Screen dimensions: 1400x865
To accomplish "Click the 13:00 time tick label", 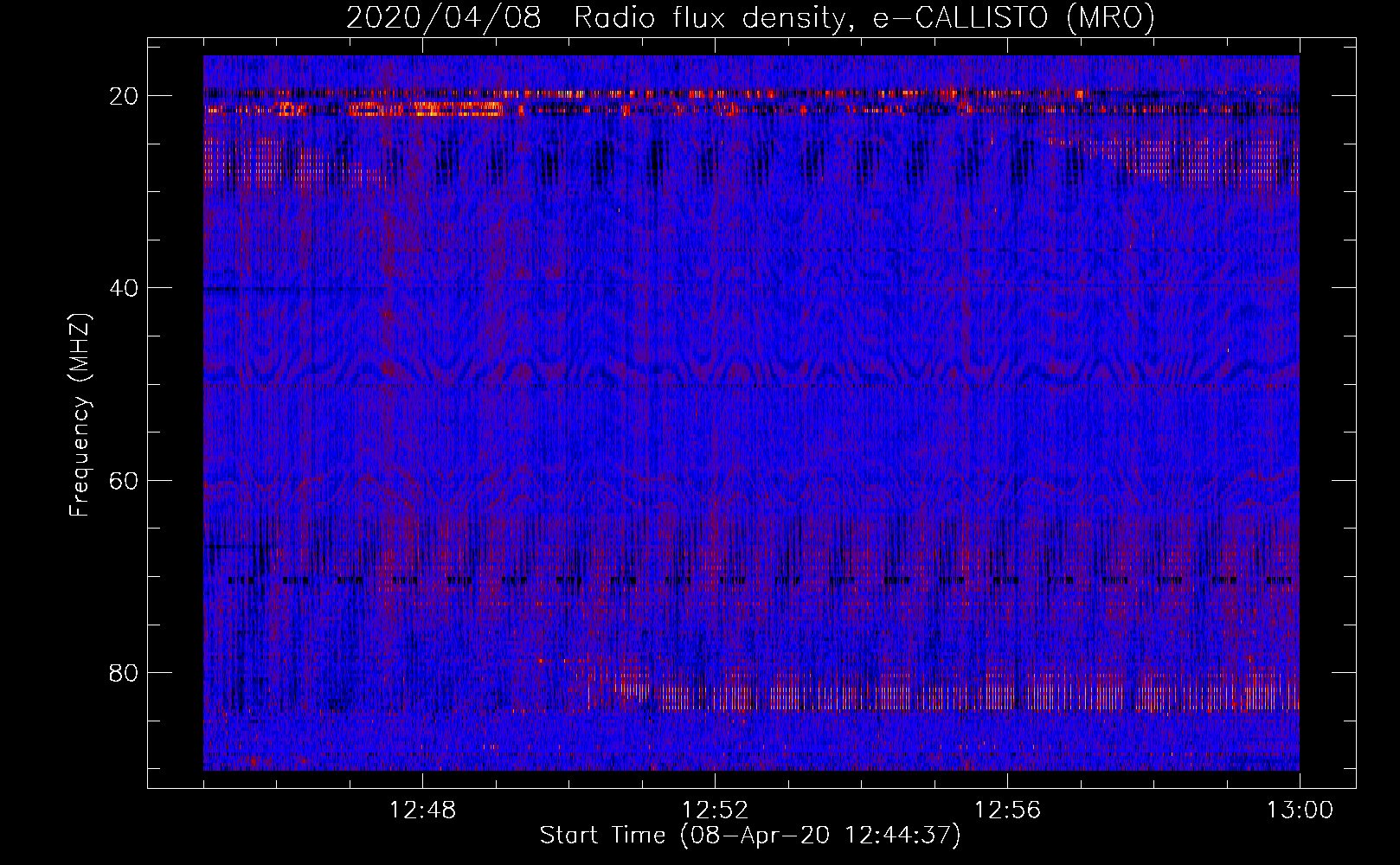I will click(x=1300, y=811).
